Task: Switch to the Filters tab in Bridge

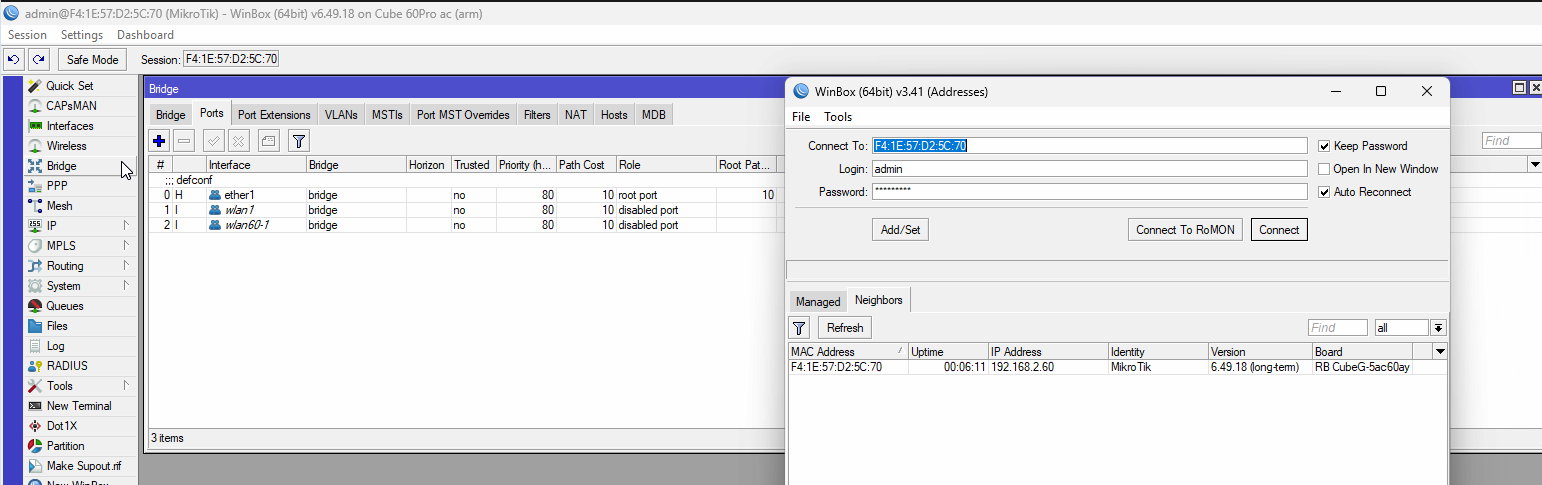Action: pyautogui.click(x=537, y=115)
